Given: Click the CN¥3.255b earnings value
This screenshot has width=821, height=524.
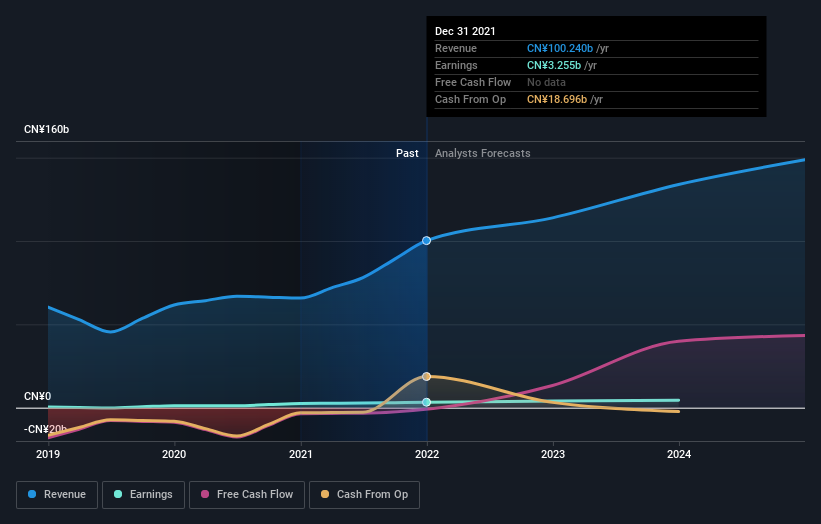Looking at the screenshot, I should click(554, 65).
